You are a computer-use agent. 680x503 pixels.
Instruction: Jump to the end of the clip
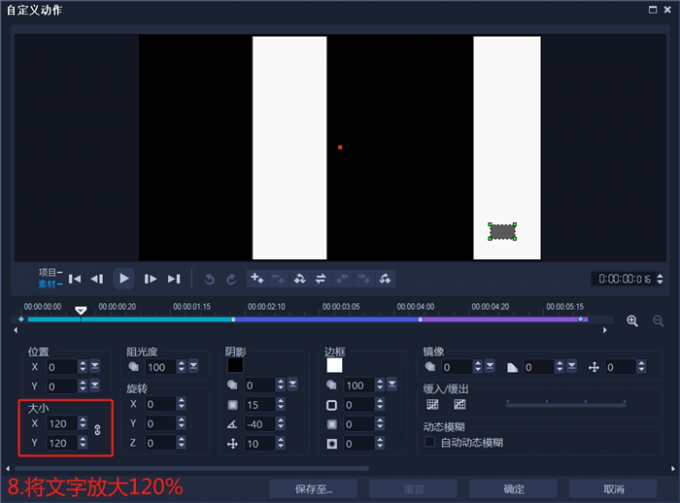[174, 279]
